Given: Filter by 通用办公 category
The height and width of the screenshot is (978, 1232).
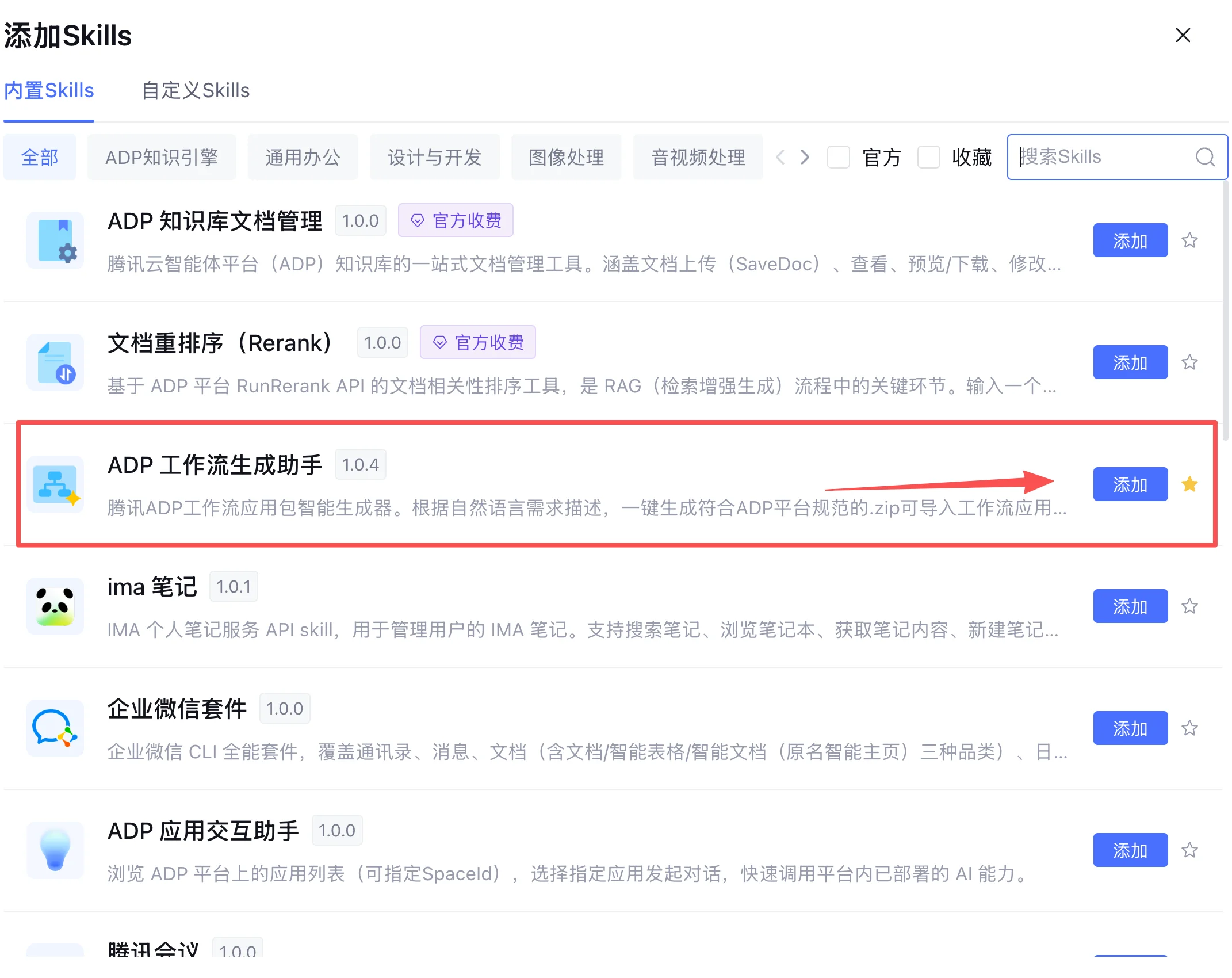Looking at the screenshot, I should (x=303, y=157).
